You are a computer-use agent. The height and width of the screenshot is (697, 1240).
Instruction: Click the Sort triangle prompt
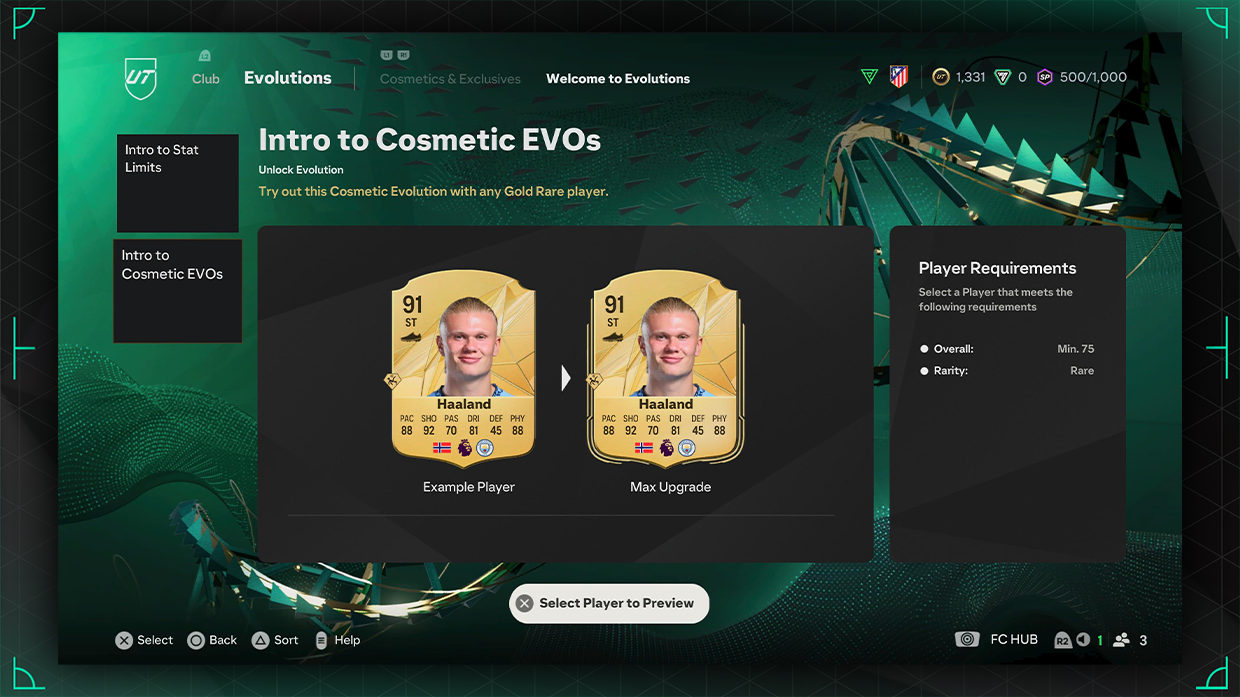tap(275, 640)
